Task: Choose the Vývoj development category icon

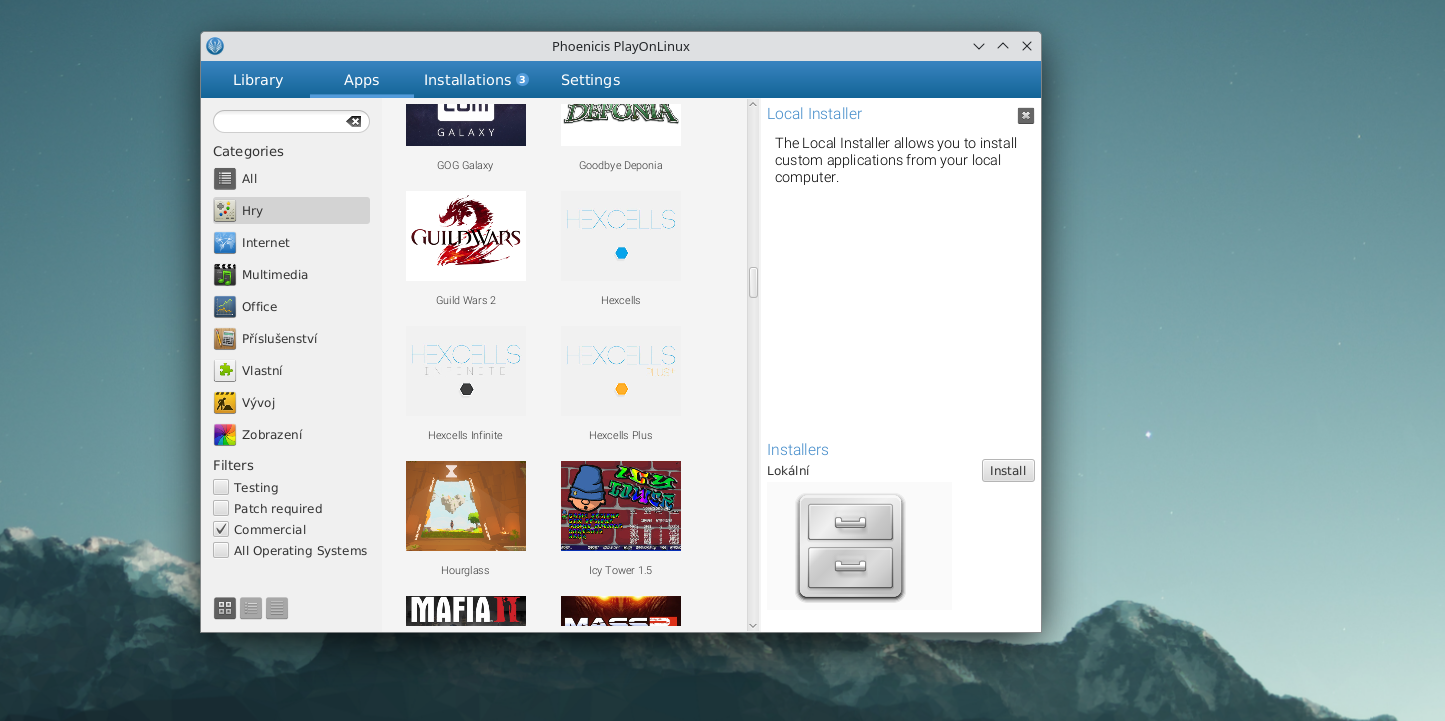Action: tap(225, 403)
